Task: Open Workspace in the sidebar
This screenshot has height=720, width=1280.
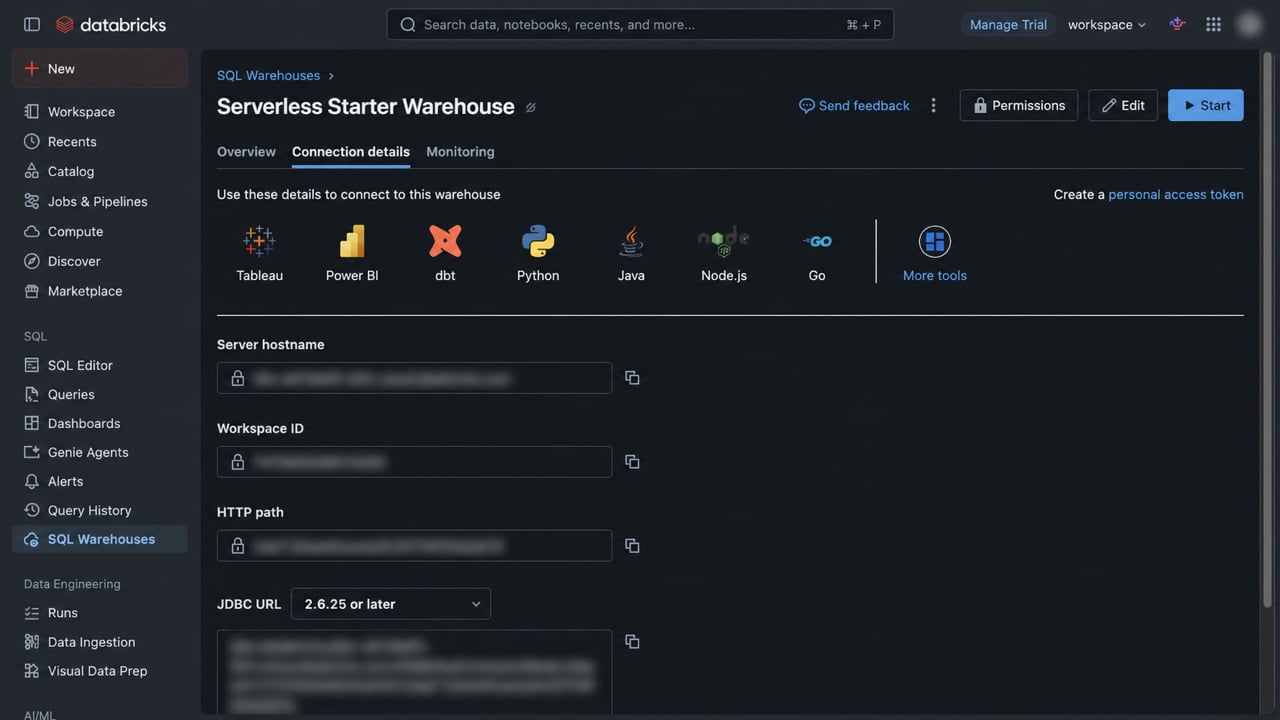Action: pos(100,112)
